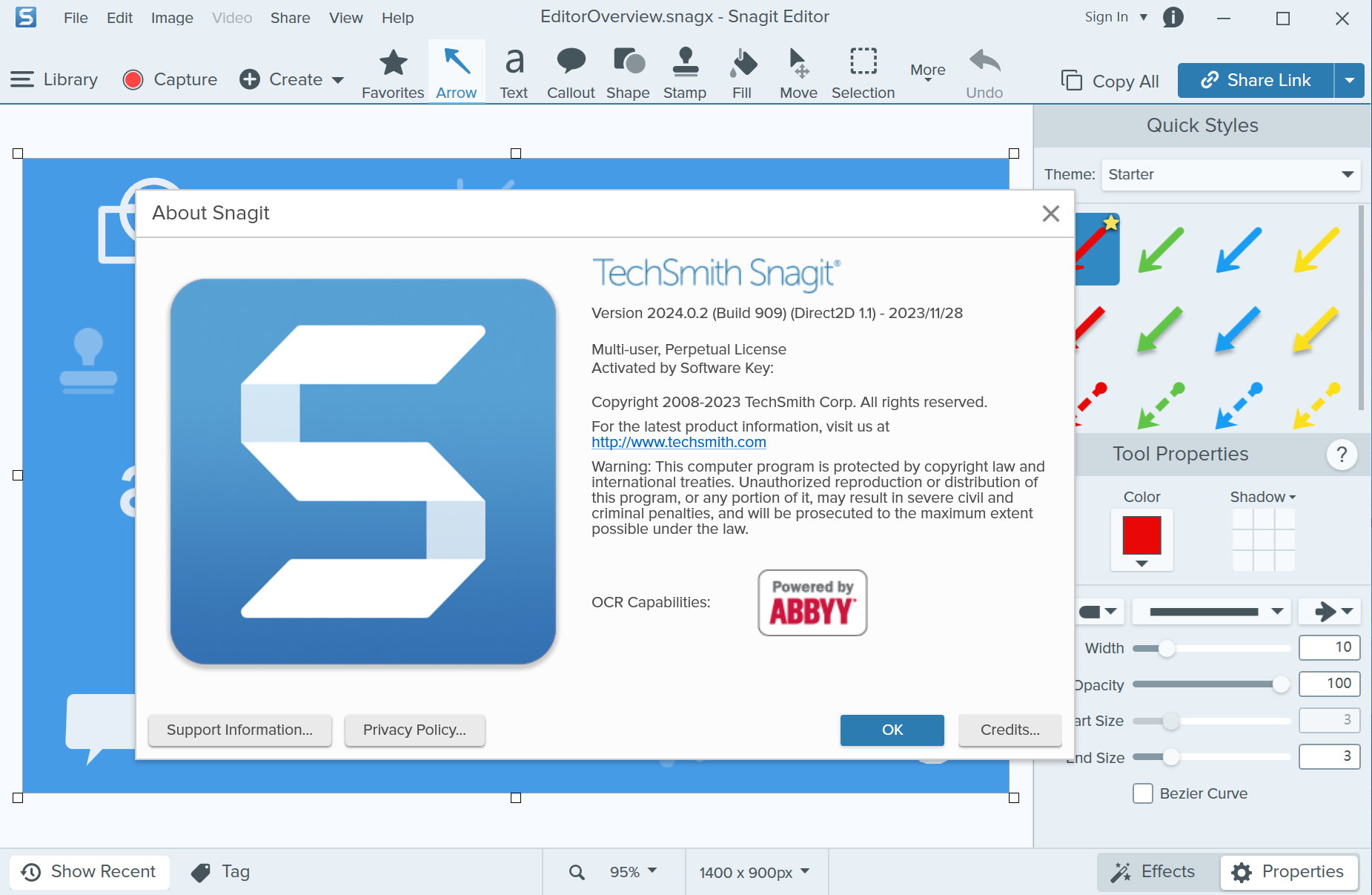Click Show Recent in the status bar
The image size is (1372, 895).
pos(89,872)
